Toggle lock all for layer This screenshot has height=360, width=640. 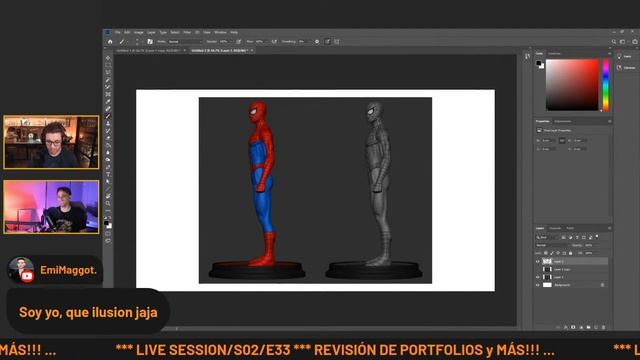(570, 253)
